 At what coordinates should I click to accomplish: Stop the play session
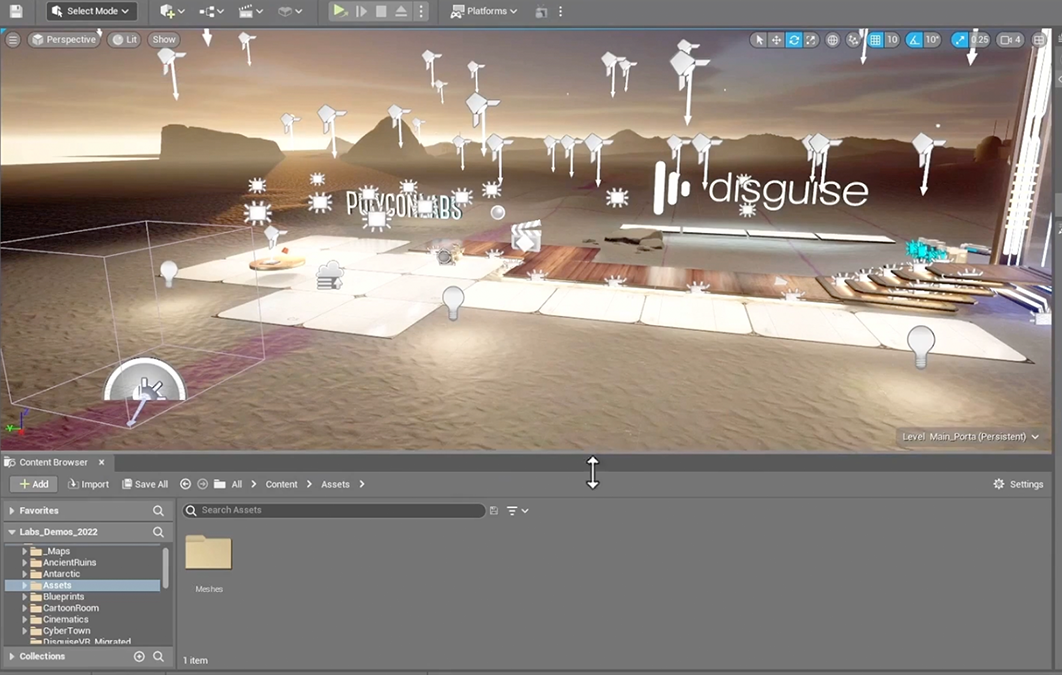(x=381, y=11)
